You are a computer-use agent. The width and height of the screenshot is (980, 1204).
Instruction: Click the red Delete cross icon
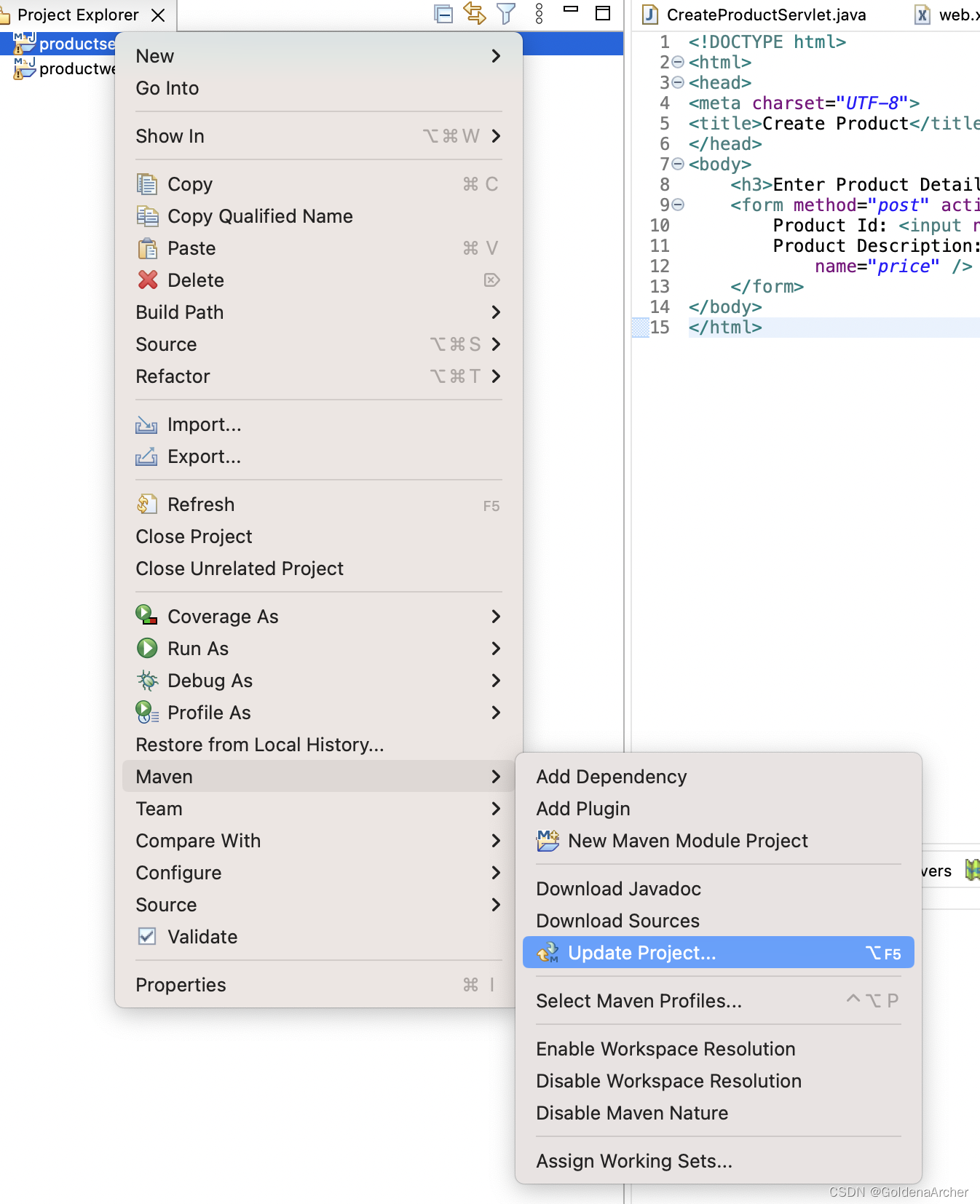148,280
